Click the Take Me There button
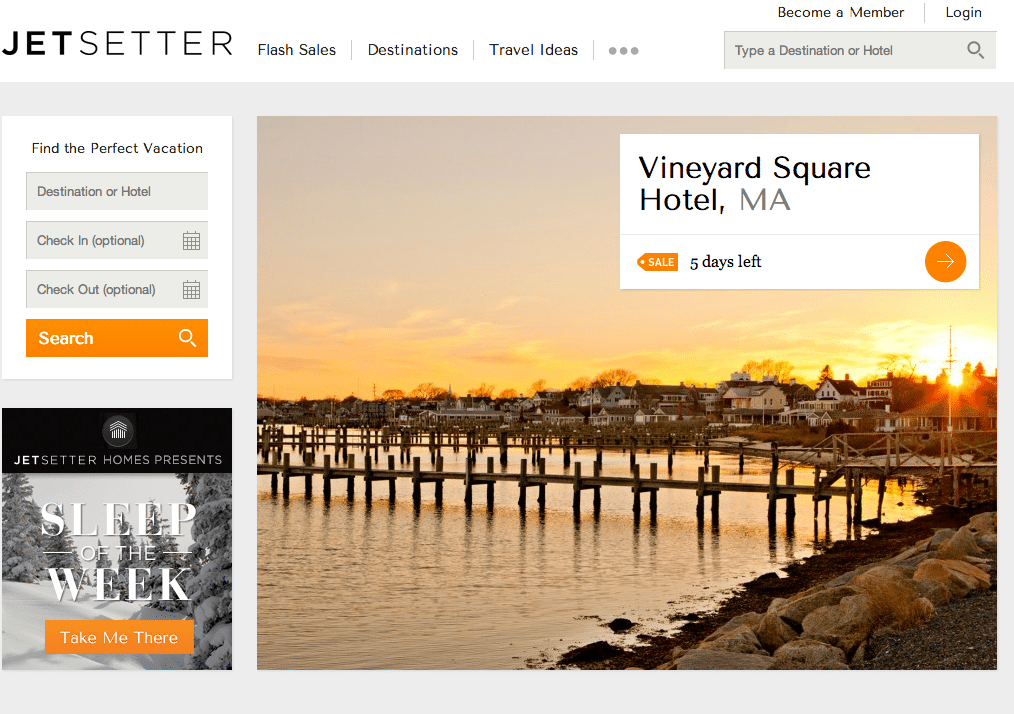 pyautogui.click(x=119, y=637)
